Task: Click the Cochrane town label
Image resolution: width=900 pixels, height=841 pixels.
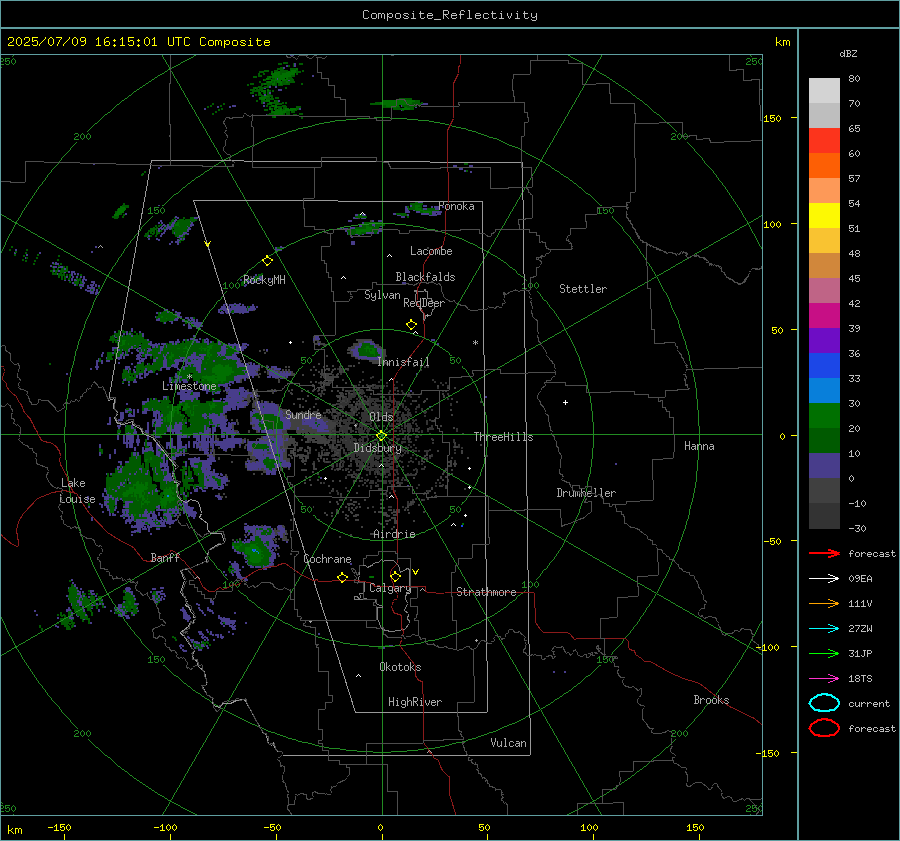Action: 327,559
